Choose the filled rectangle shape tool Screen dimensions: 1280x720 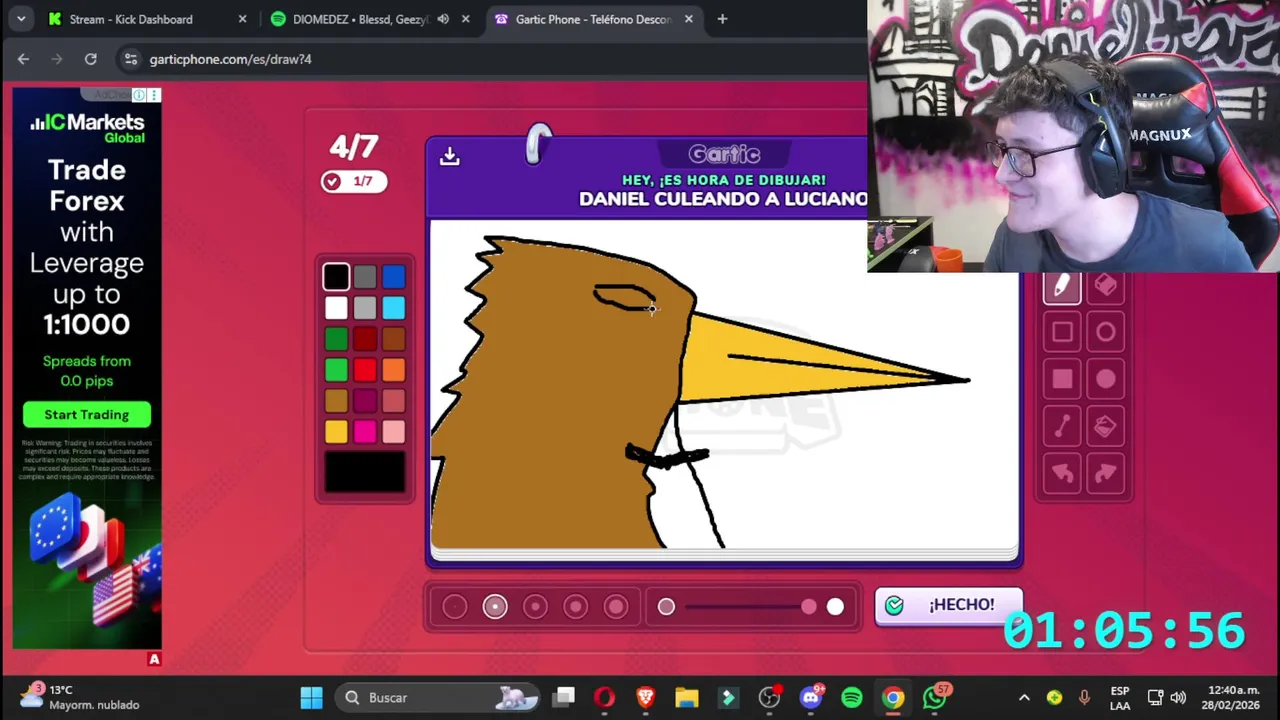click(x=1062, y=379)
